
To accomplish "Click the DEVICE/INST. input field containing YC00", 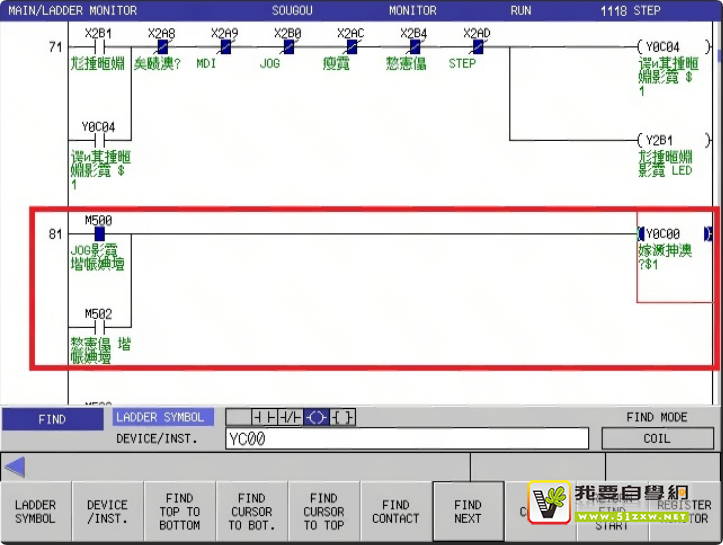I will (406, 439).
